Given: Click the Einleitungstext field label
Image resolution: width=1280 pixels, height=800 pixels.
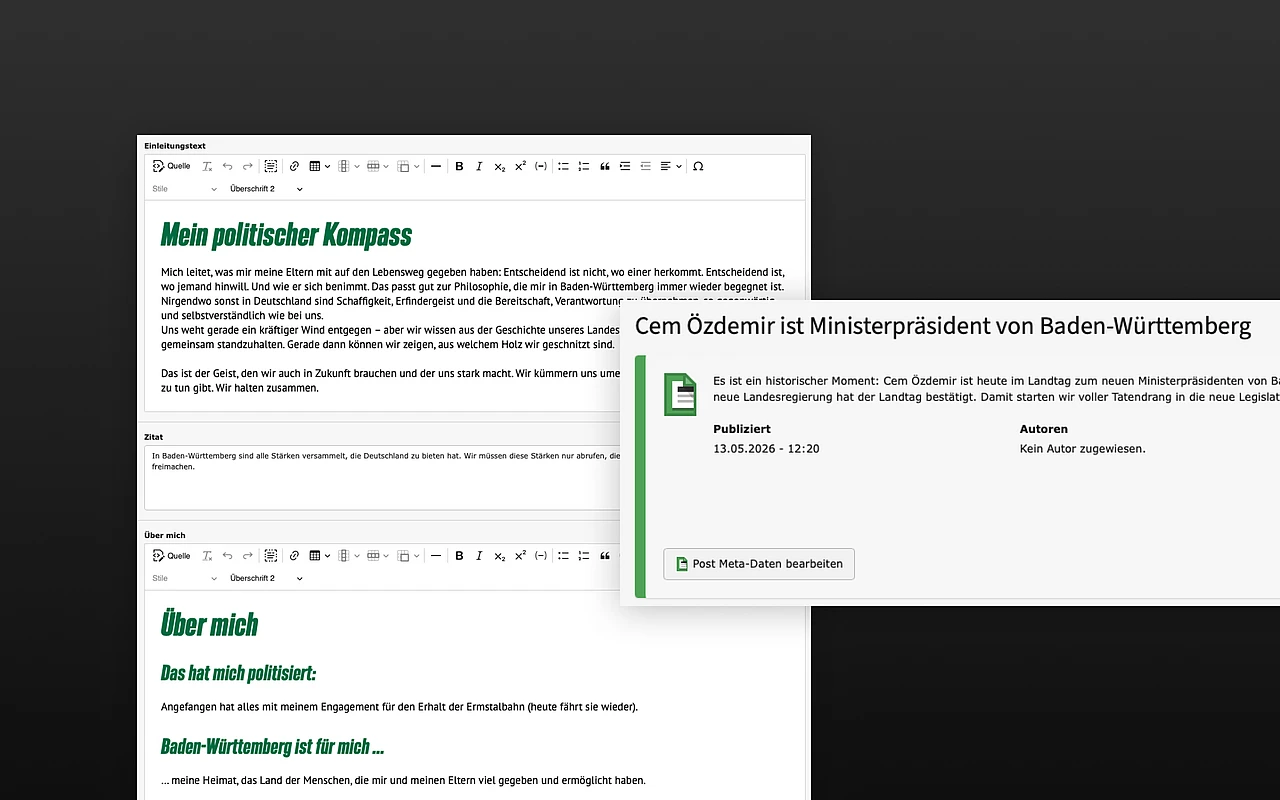Looking at the screenshot, I should [x=175, y=146].
